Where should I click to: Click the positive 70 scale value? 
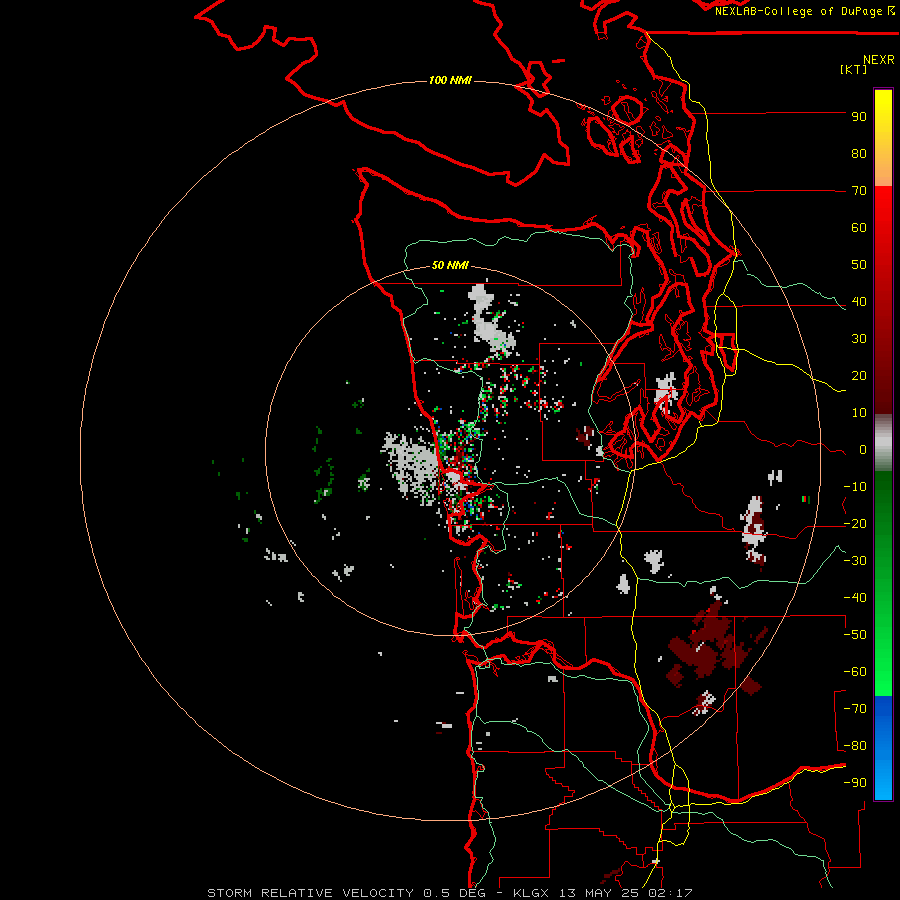coord(859,191)
